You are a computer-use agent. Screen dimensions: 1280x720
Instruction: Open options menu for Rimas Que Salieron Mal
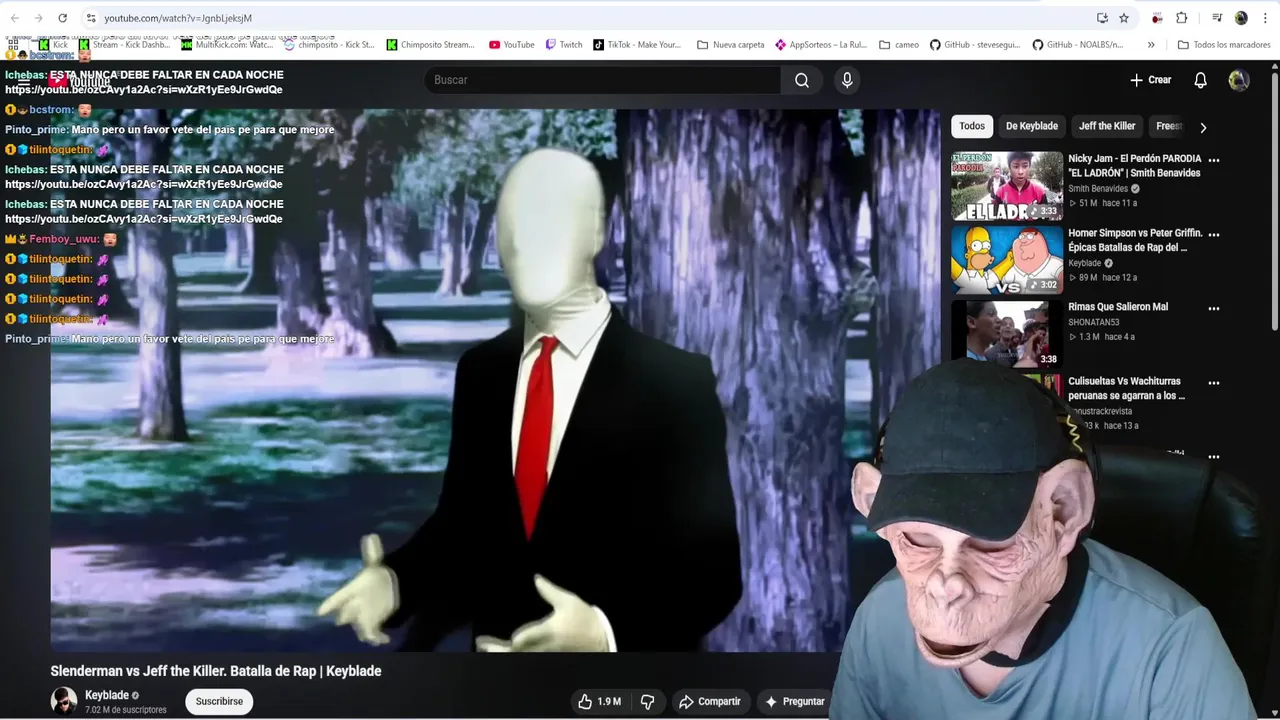1214,309
